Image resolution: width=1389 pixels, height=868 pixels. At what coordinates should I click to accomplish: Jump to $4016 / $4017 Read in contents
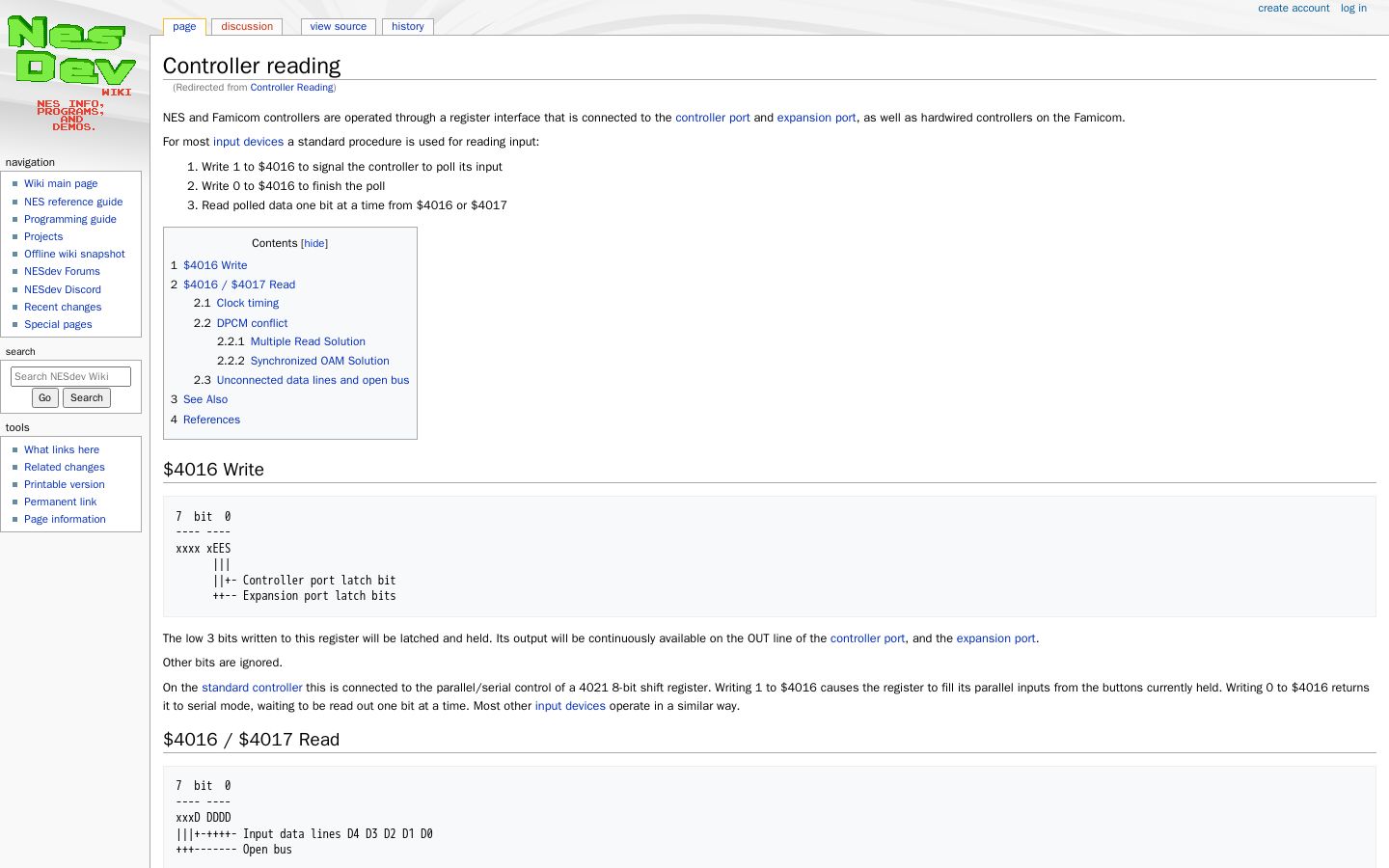click(x=239, y=285)
